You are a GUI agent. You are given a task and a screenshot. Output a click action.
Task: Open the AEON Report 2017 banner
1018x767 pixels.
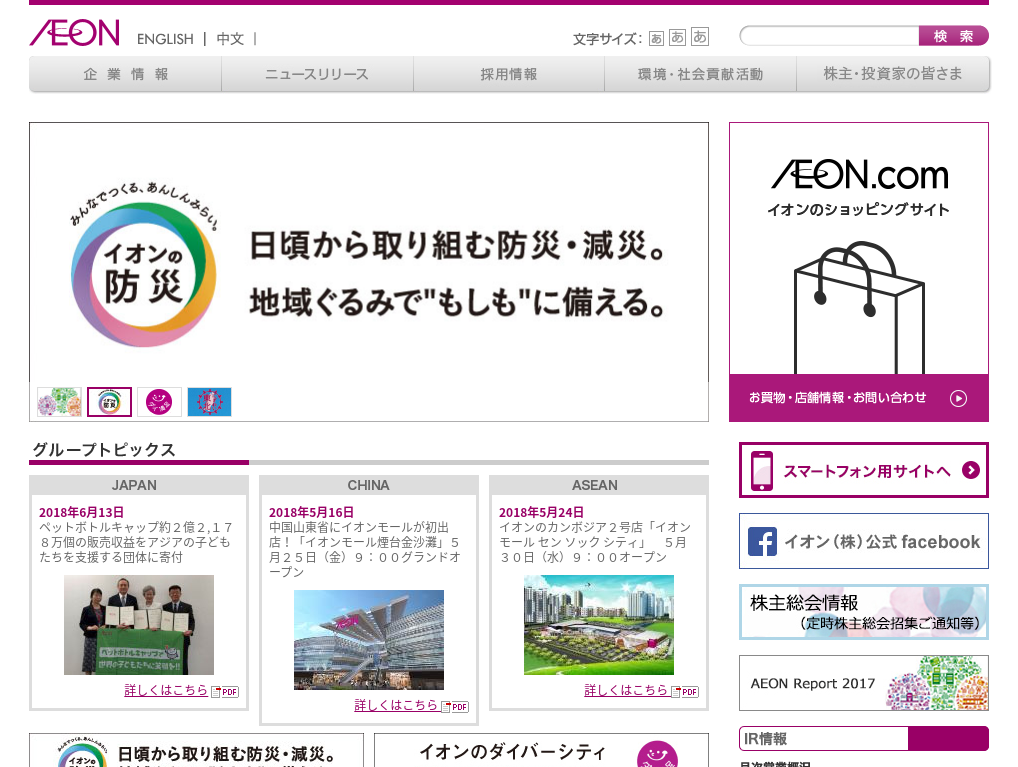click(863, 683)
